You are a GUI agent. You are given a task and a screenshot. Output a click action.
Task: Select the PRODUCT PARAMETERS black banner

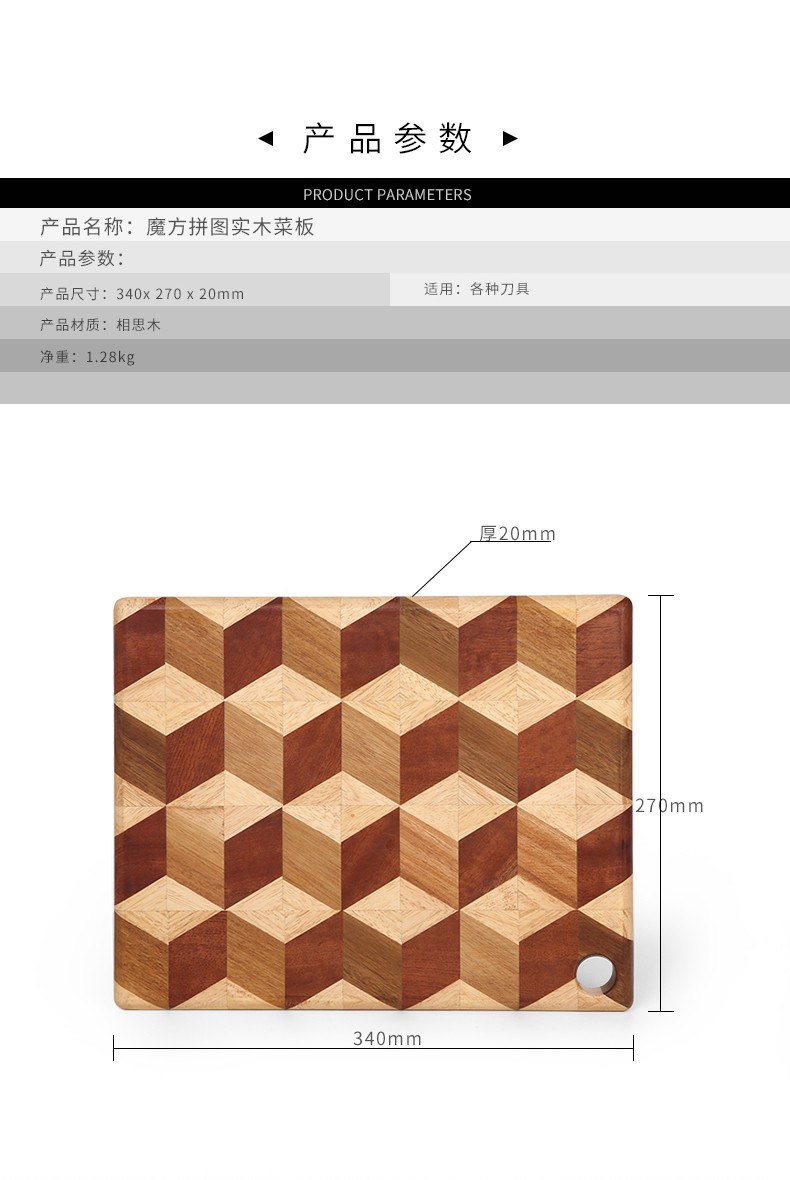coord(395,193)
